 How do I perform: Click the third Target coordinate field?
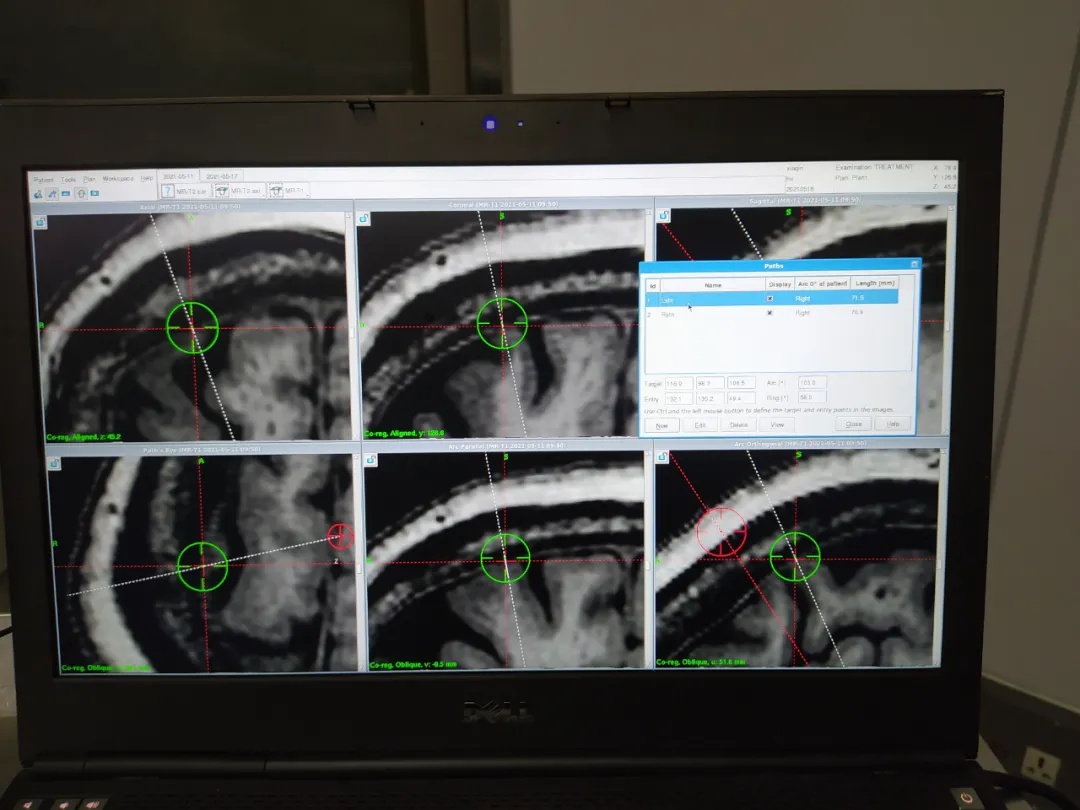click(741, 382)
